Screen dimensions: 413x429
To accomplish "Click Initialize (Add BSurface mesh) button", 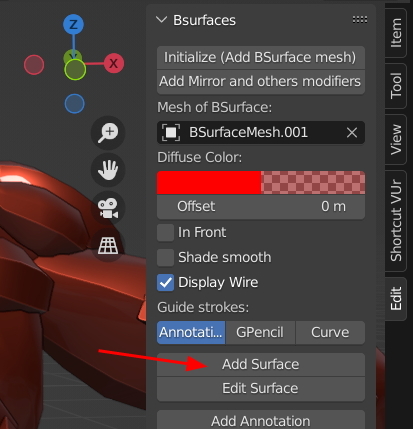I will pyautogui.click(x=261, y=58).
